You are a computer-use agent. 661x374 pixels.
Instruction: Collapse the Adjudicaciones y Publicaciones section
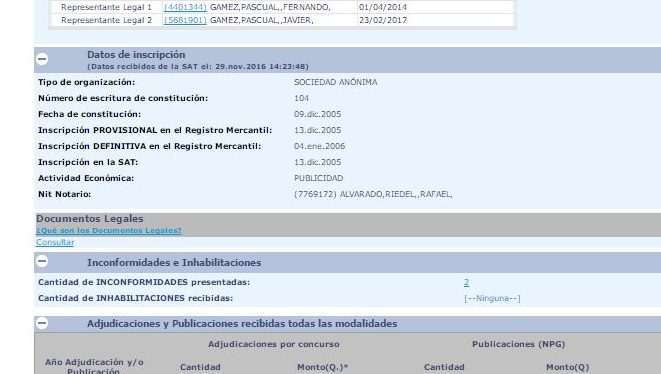(42, 323)
